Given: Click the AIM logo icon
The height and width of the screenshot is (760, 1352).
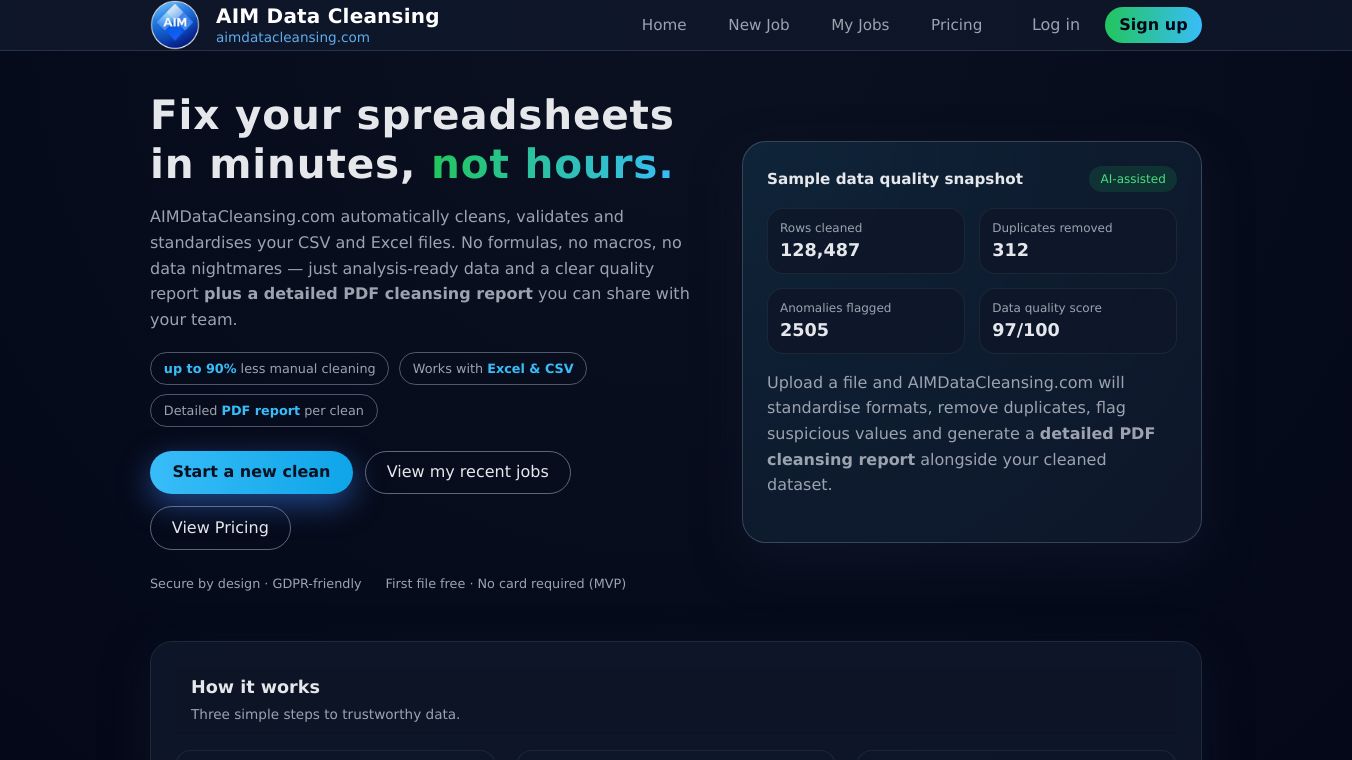Looking at the screenshot, I should coord(175,25).
